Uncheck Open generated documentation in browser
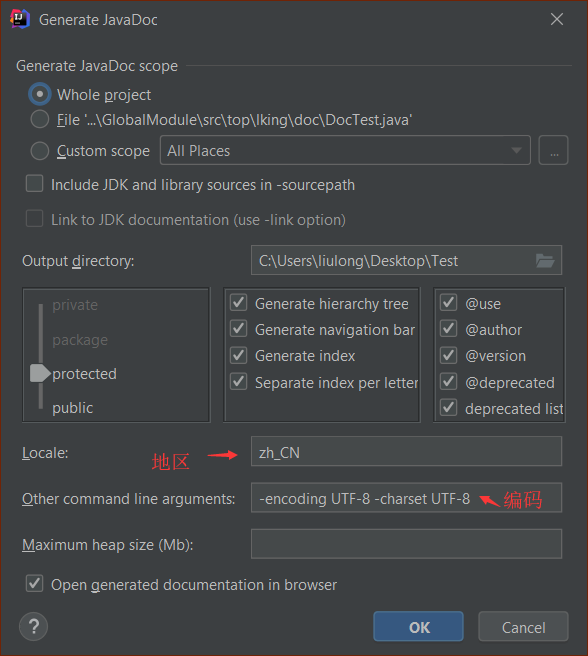588x656 pixels. tap(34, 584)
